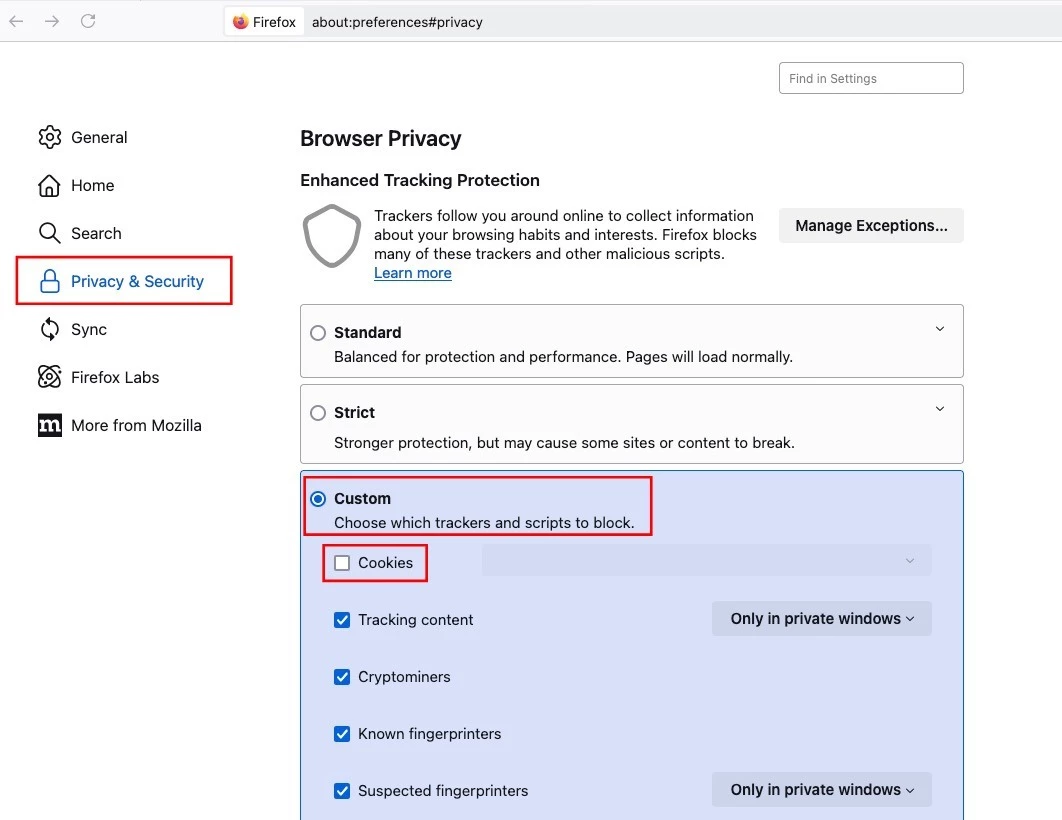Go back with the back arrow
This screenshot has width=1062, height=820.
[16, 21]
